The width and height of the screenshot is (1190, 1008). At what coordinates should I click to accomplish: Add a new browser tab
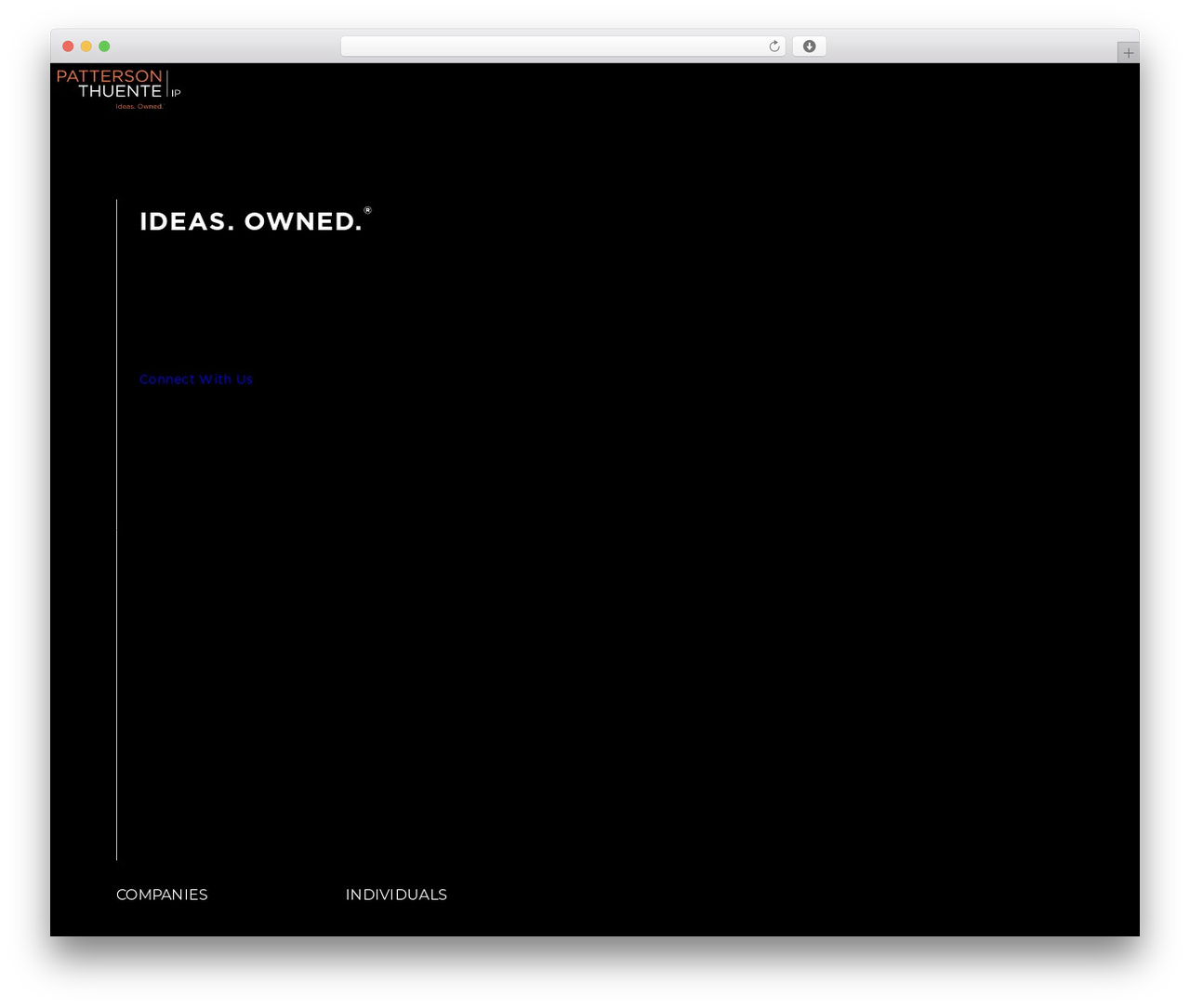[1128, 53]
